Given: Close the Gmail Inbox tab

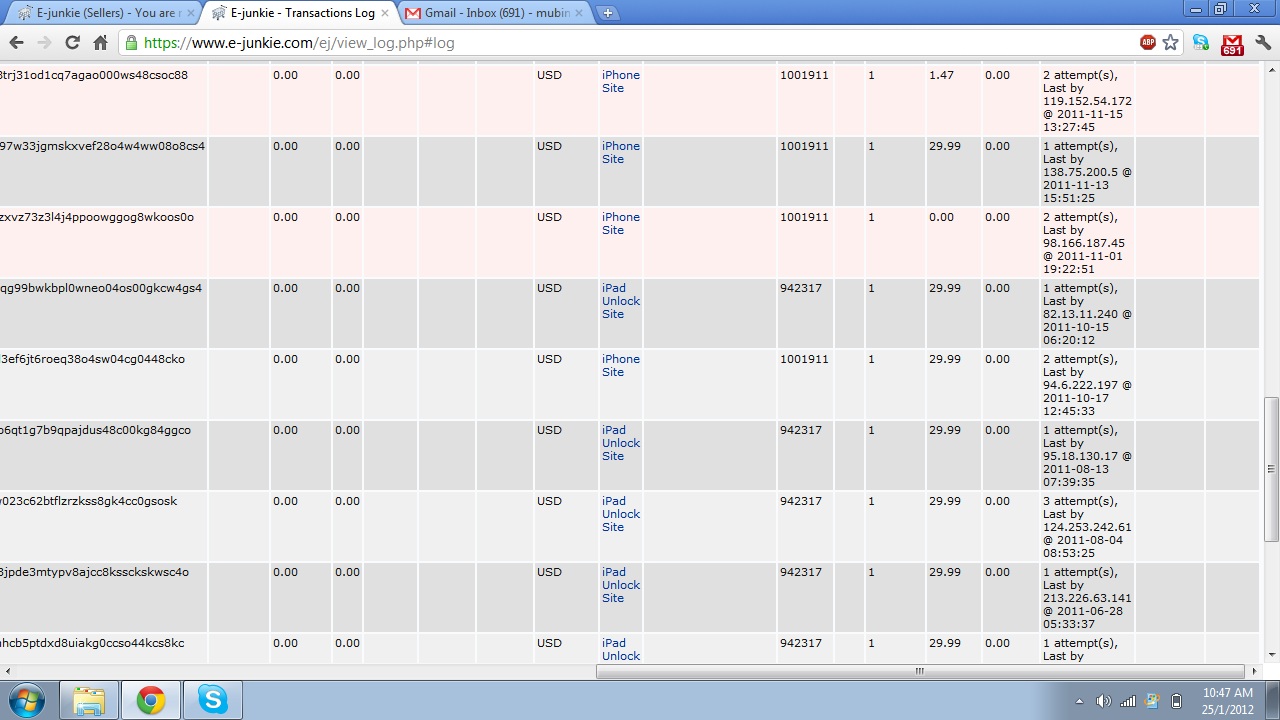Looking at the screenshot, I should click(581, 13).
